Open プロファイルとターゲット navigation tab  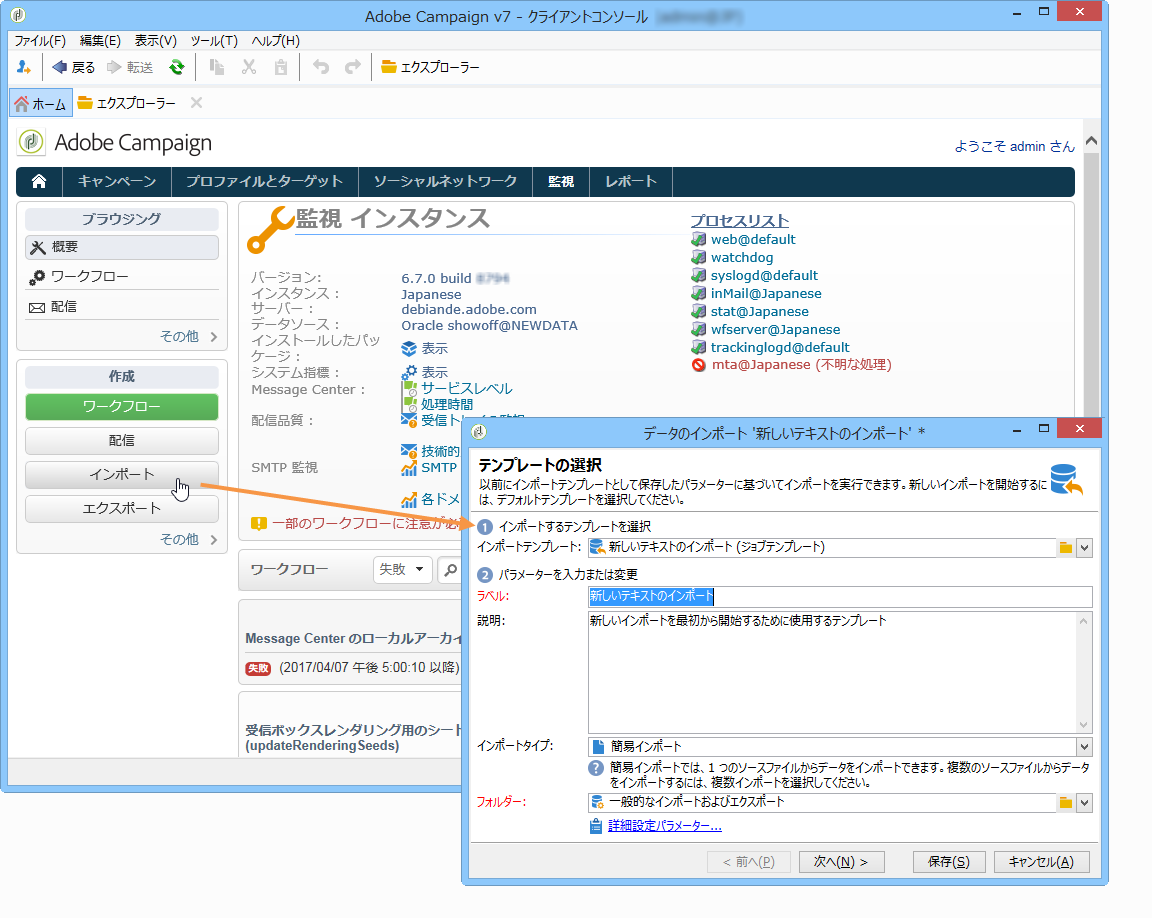click(x=264, y=181)
